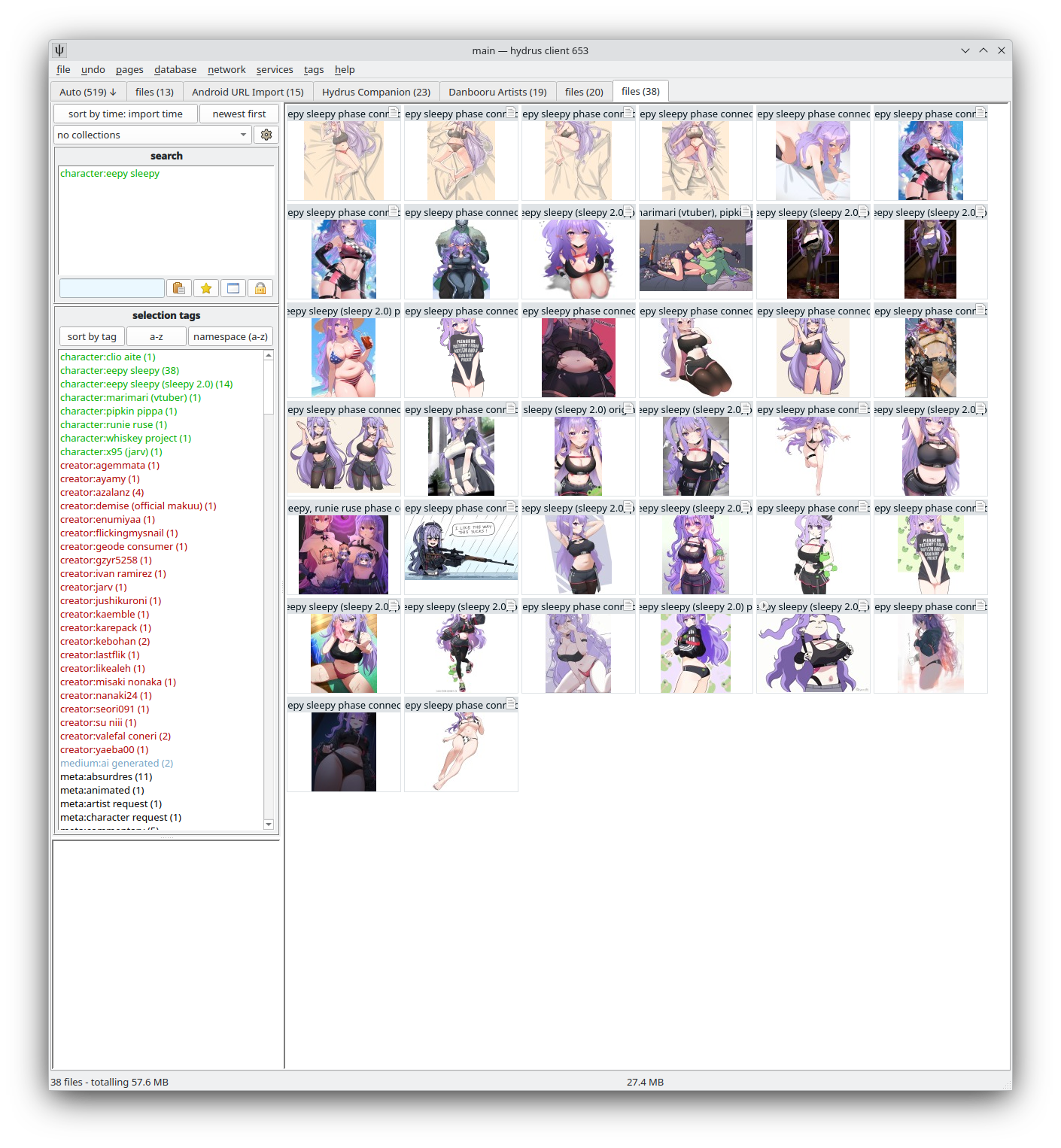Select the sniper rifle speech-bubble thumbnail
Screen dimensions: 1061x1148
coord(461,548)
